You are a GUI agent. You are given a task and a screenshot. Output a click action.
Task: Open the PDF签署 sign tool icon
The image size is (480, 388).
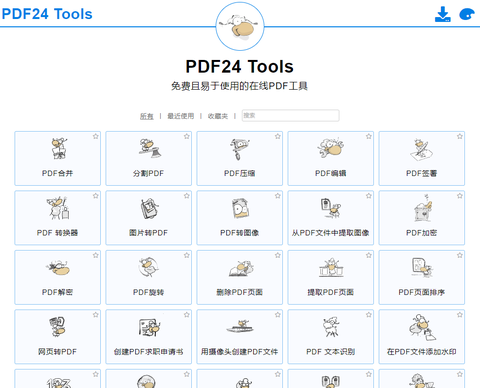tap(421, 149)
